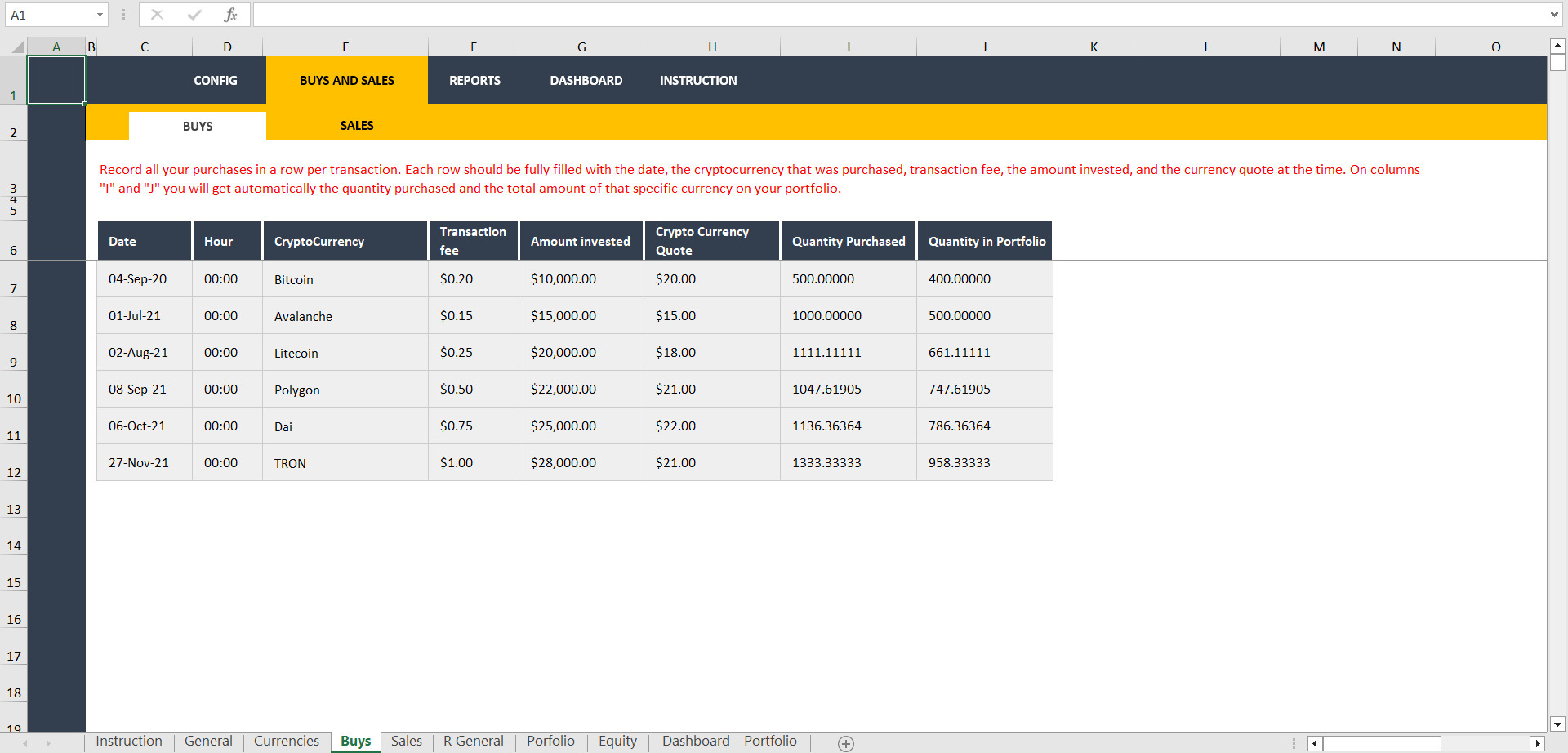Select column G header
The height and width of the screenshot is (753, 1568).
[x=581, y=47]
